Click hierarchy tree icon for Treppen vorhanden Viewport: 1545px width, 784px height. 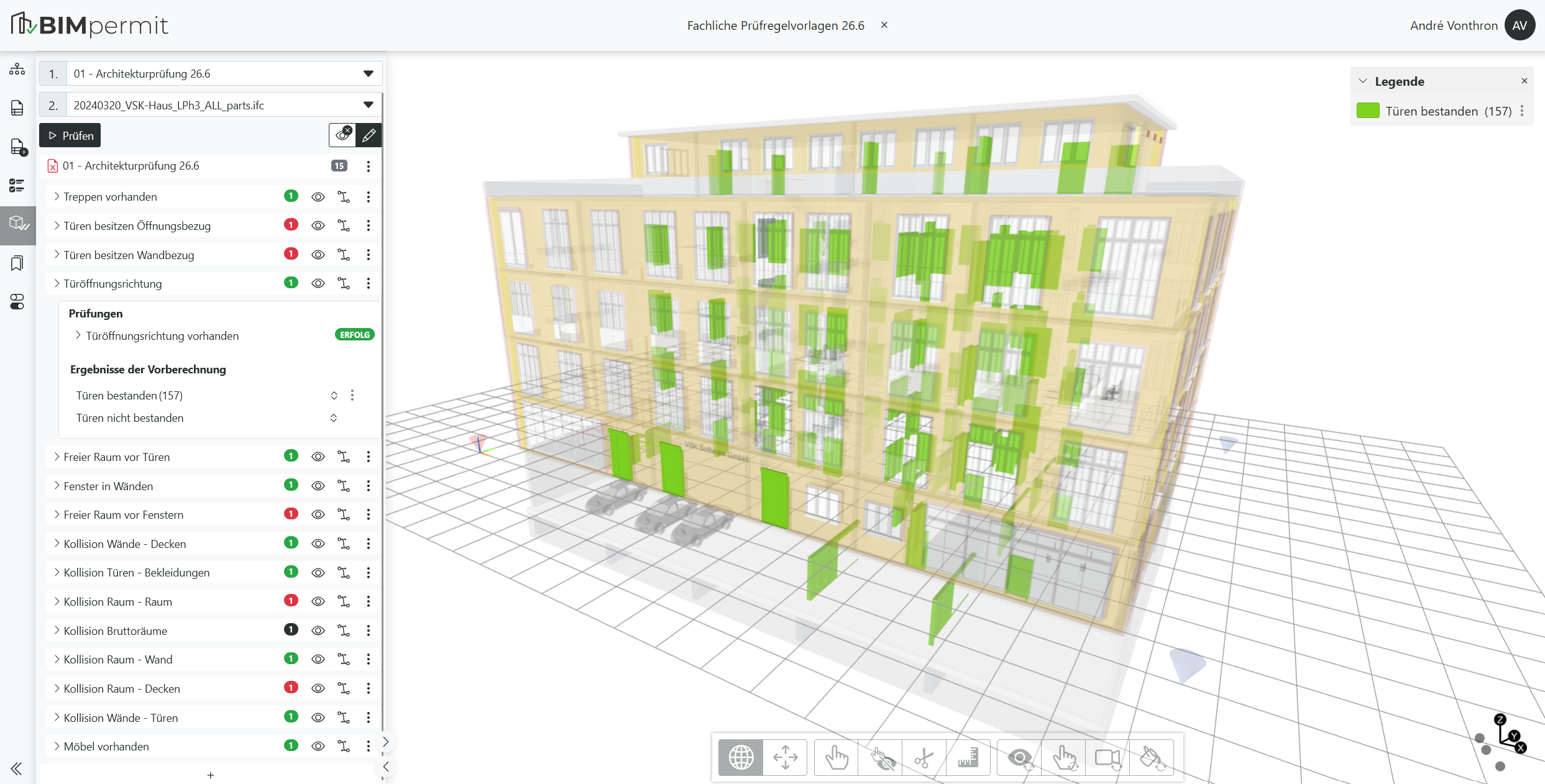[344, 197]
